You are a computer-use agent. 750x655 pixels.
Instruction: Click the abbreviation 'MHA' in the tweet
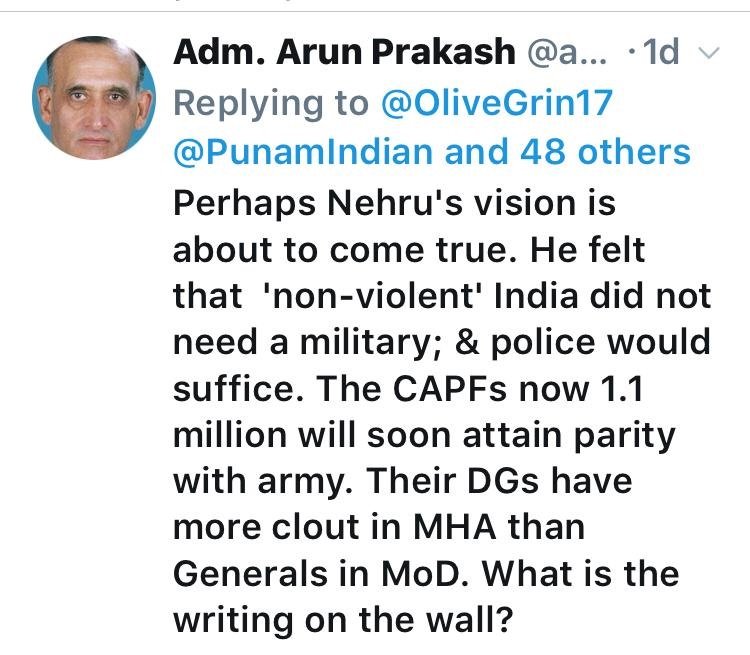[455, 527]
